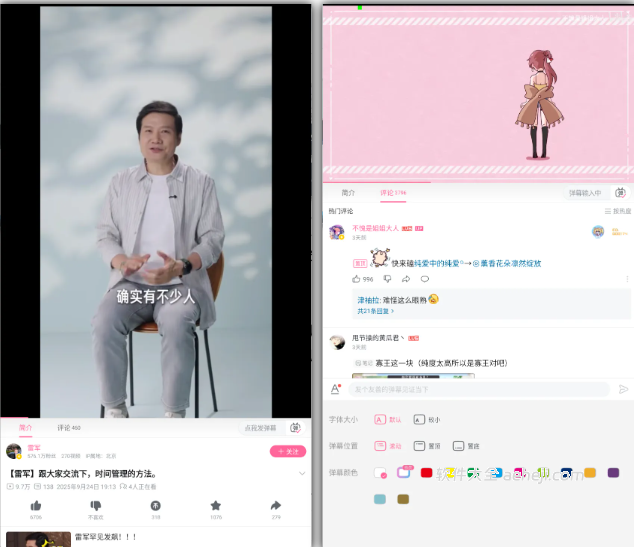Viewport: 634px width, 547px height.
Task: Choose the purple danmaku color
Action: tap(613, 472)
